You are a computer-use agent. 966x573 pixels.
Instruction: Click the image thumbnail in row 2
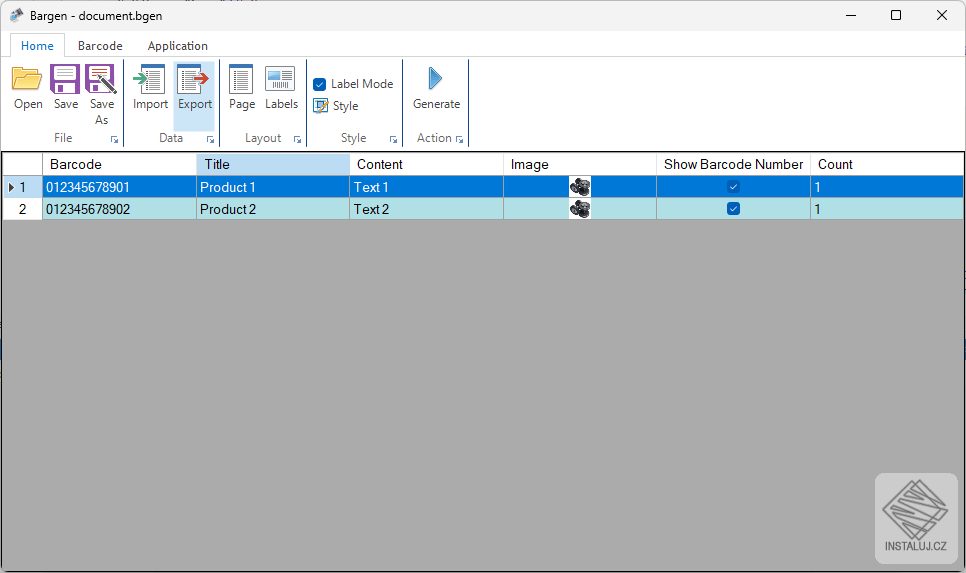(x=580, y=209)
